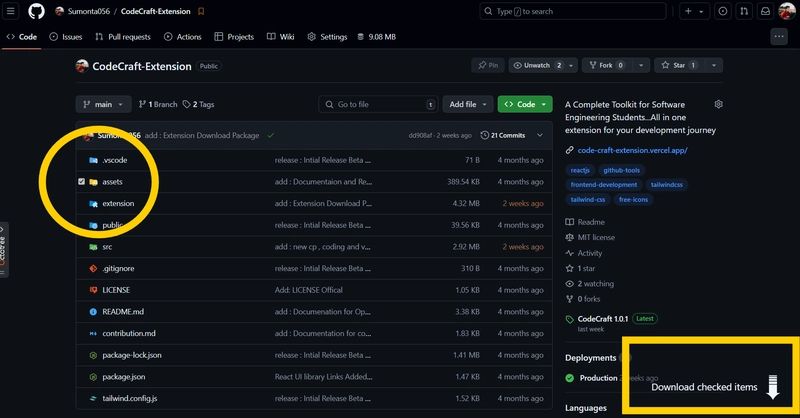Viewport: 800px width, 418px height.
Task: Open the code-craft-extension.vercel.app link
Action: click(633, 150)
